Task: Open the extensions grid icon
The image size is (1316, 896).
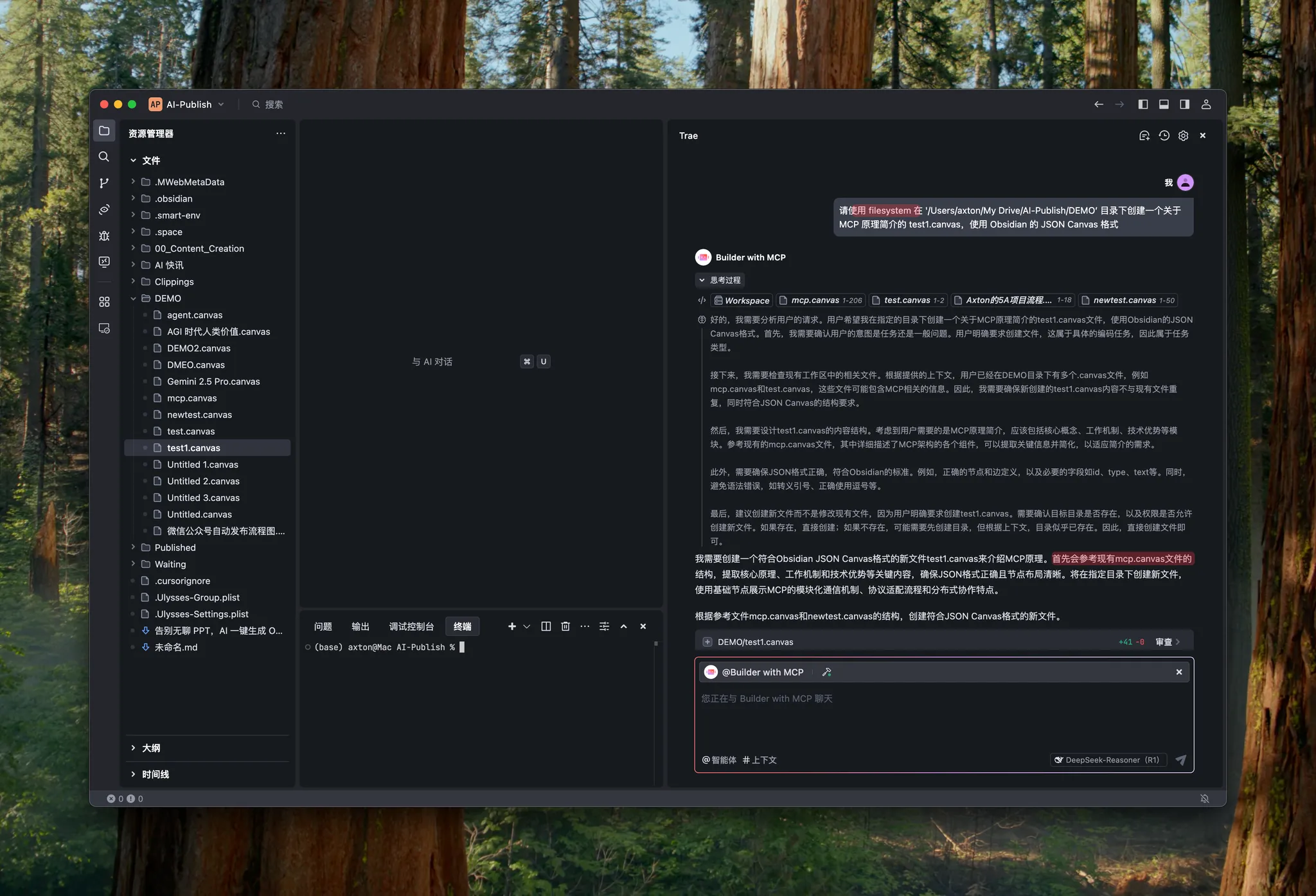Action: pos(104,302)
